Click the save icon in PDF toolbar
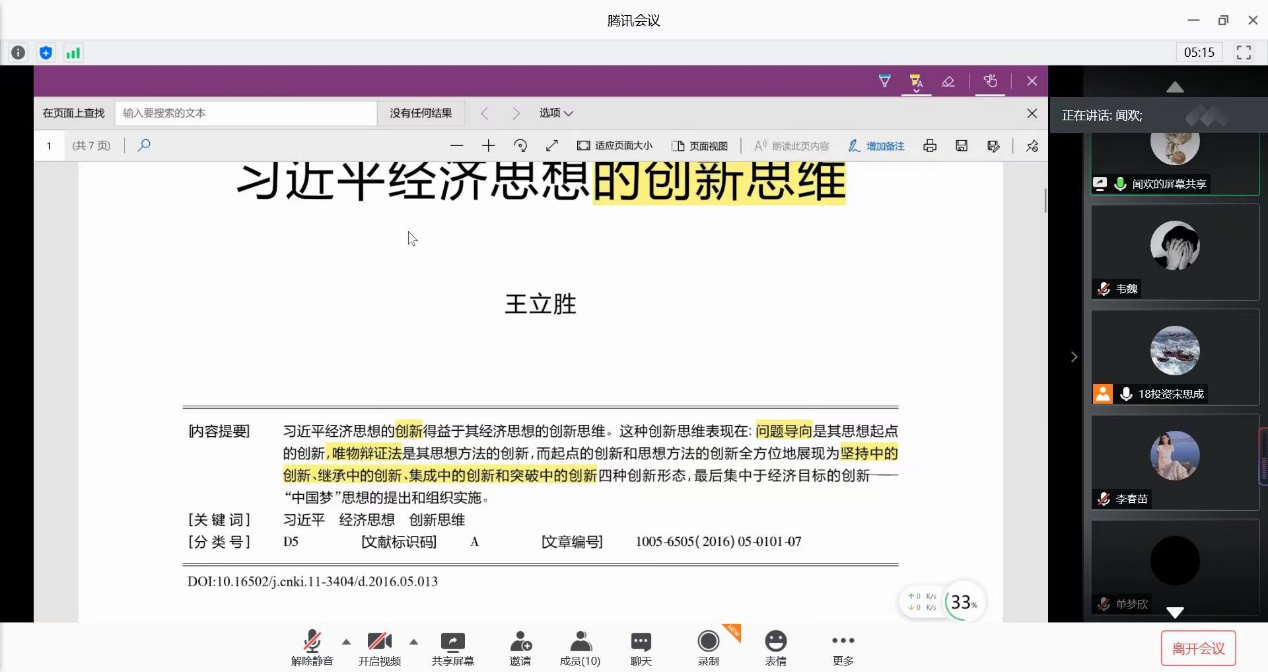 (961, 146)
